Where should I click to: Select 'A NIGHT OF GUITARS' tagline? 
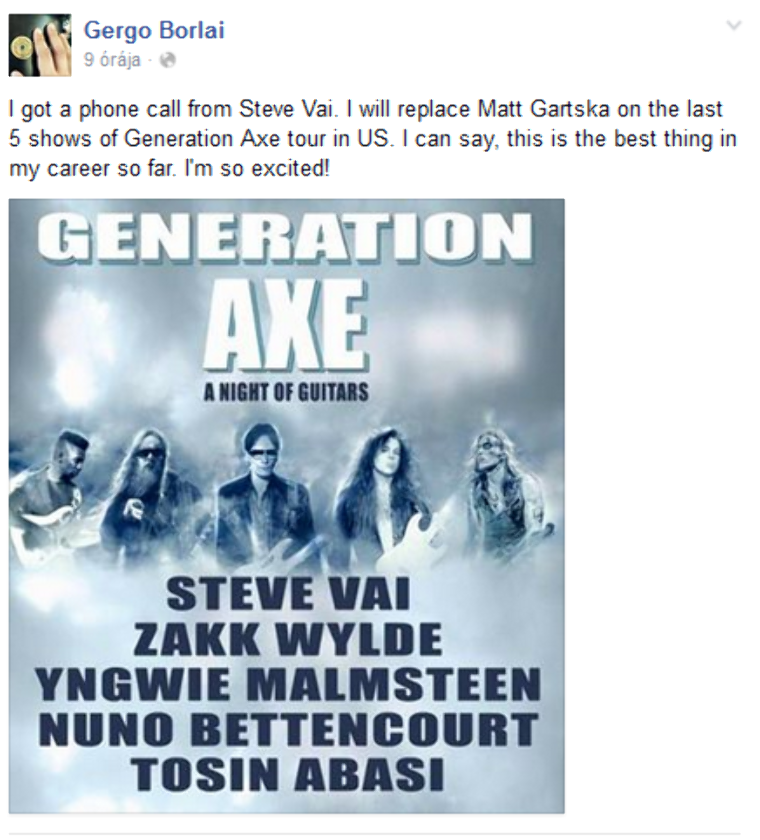(286, 393)
